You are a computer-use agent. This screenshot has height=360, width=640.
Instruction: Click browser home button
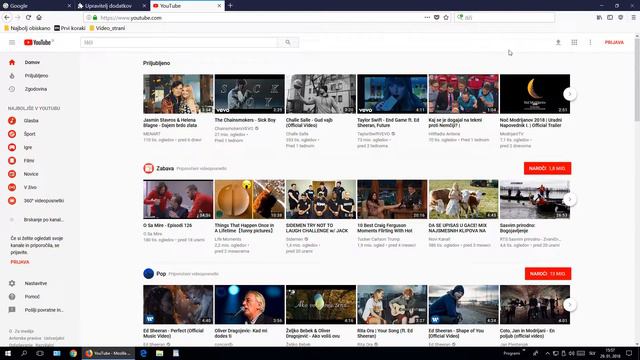pos(39,18)
